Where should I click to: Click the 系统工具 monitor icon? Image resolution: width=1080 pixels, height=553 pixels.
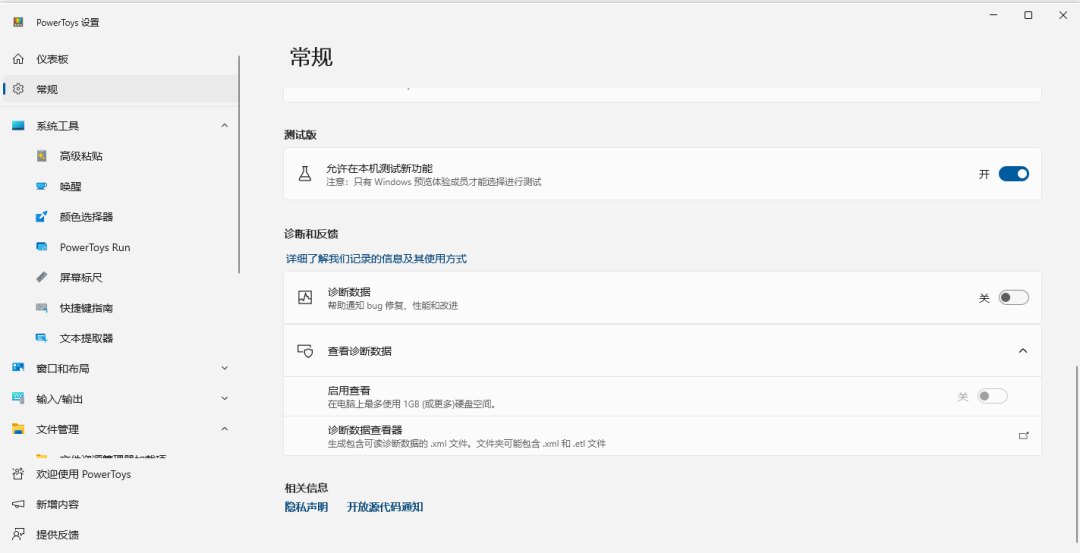tap(19, 126)
